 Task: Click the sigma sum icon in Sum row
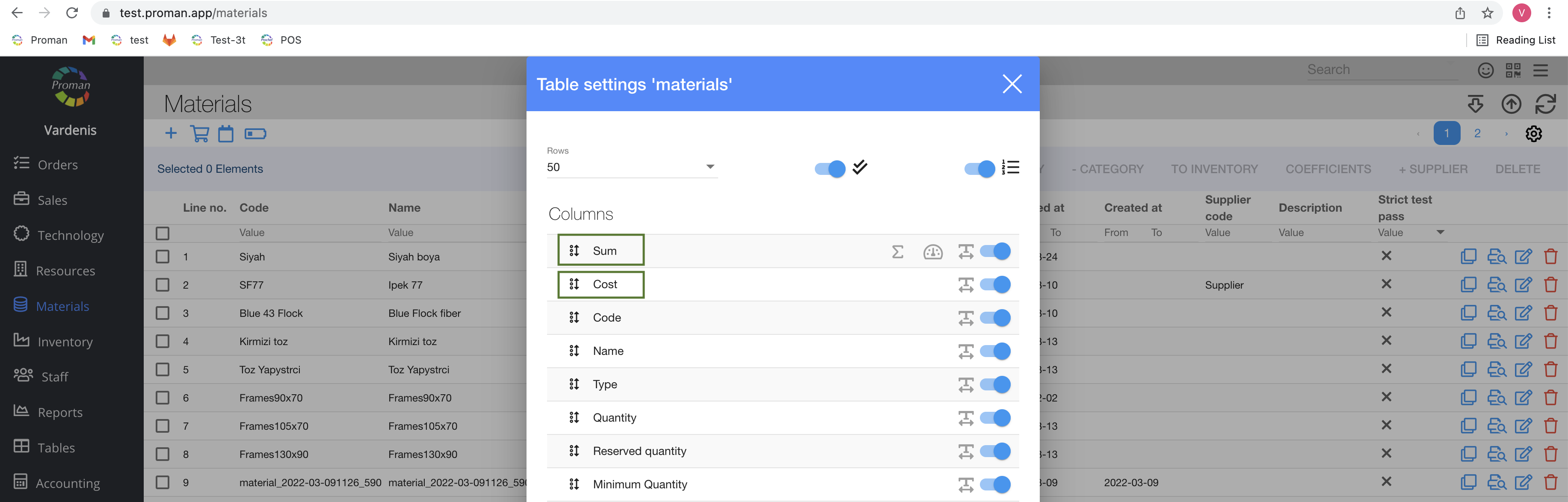(x=897, y=251)
